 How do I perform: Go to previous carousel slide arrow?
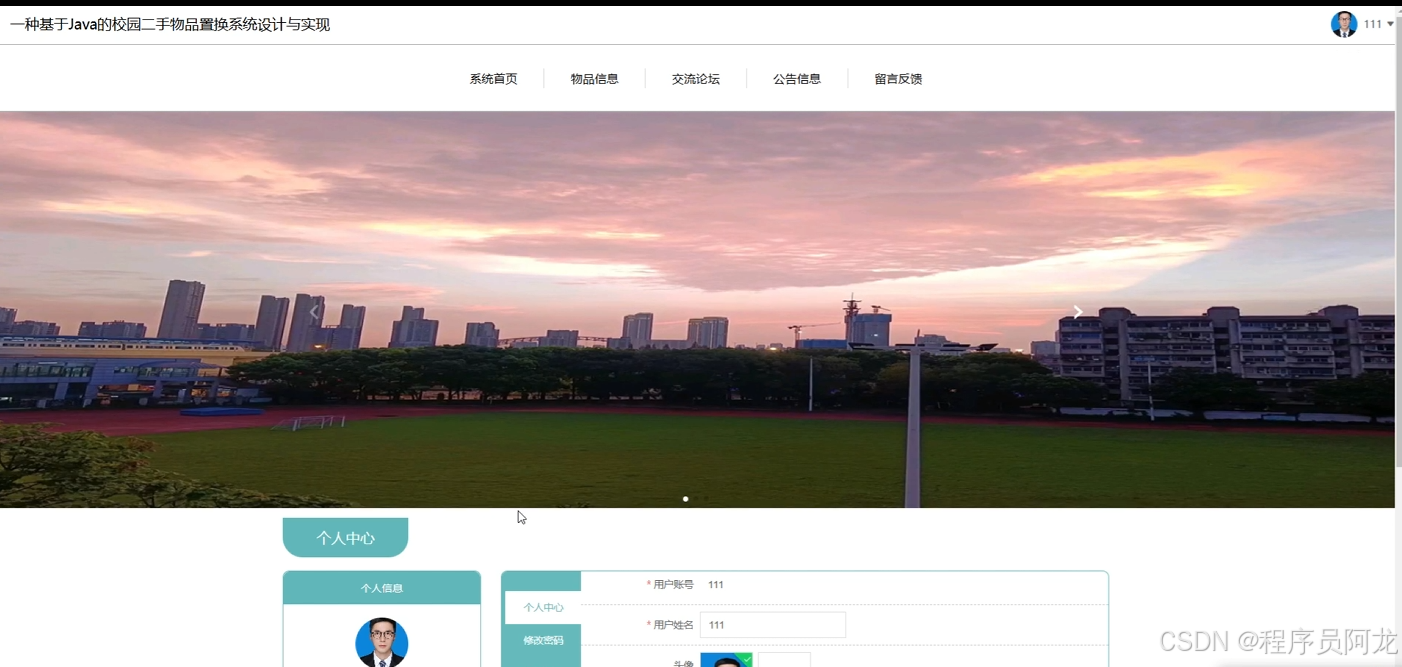[314, 312]
